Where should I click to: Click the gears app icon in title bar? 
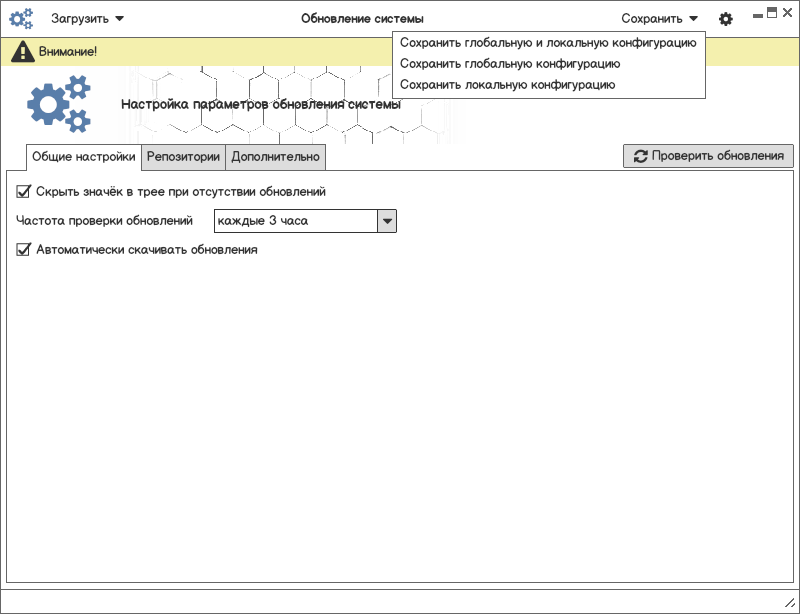pos(21,19)
